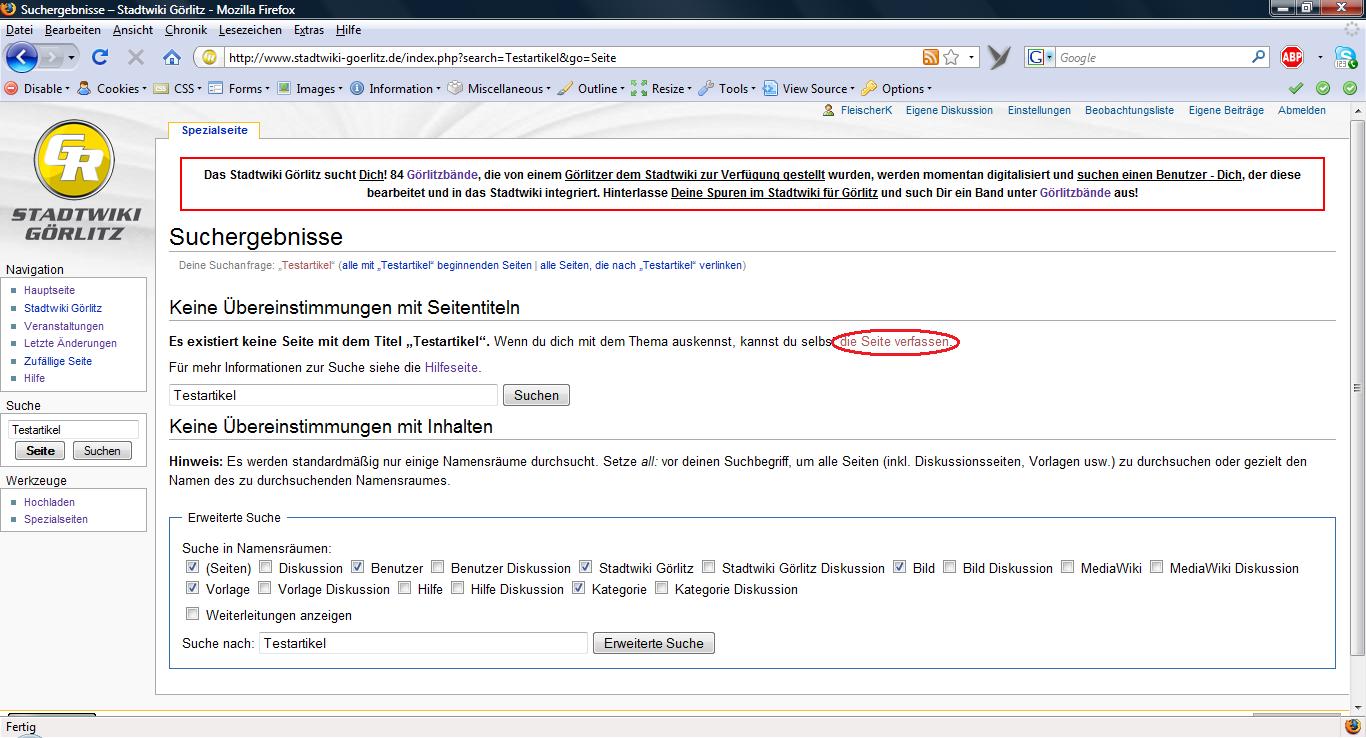Click the magnifier icon in Google search box
Viewport: 1366px width, 738px height.
(x=1259, y=57)
